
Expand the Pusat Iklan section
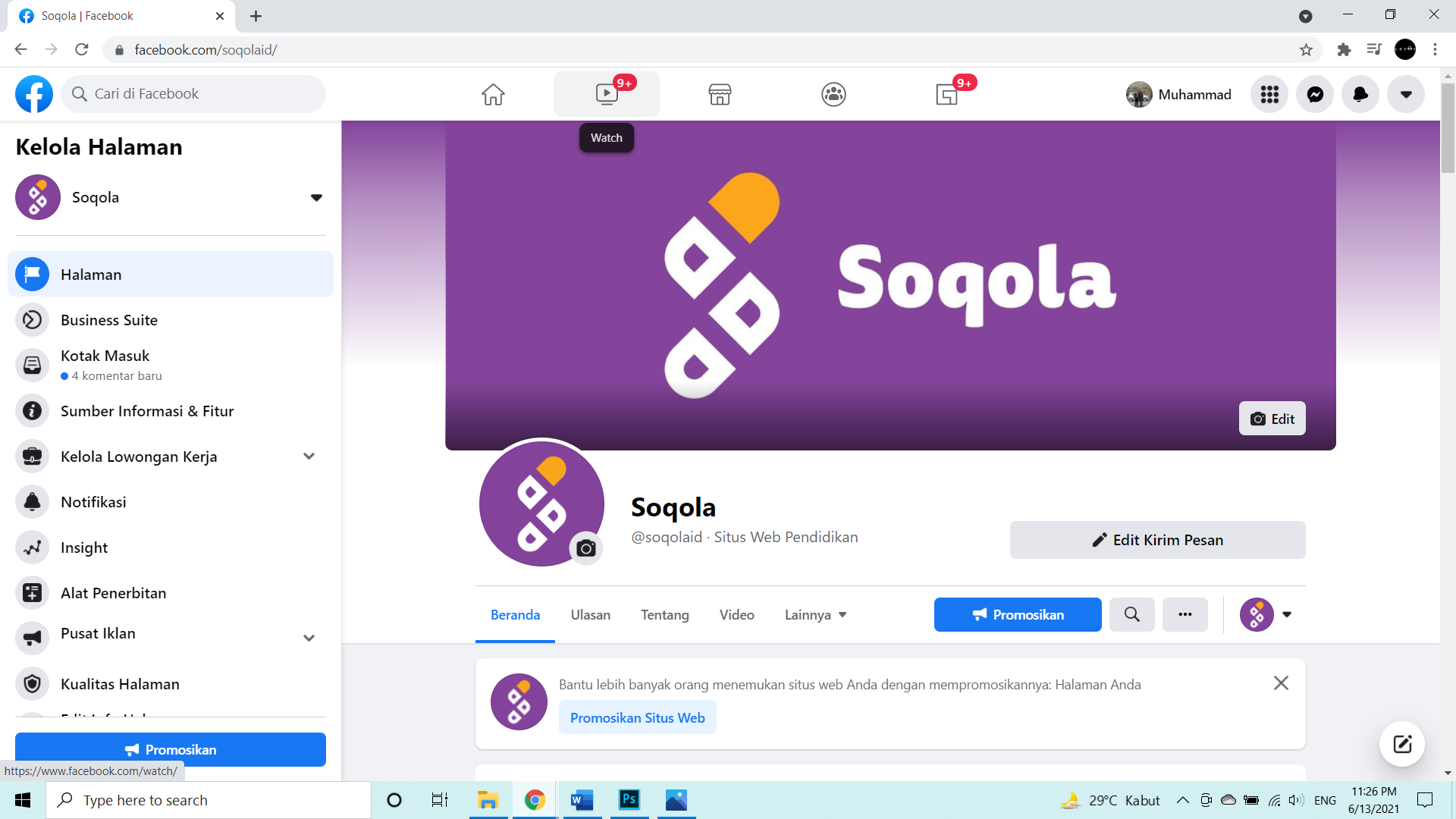pos(309,638)
